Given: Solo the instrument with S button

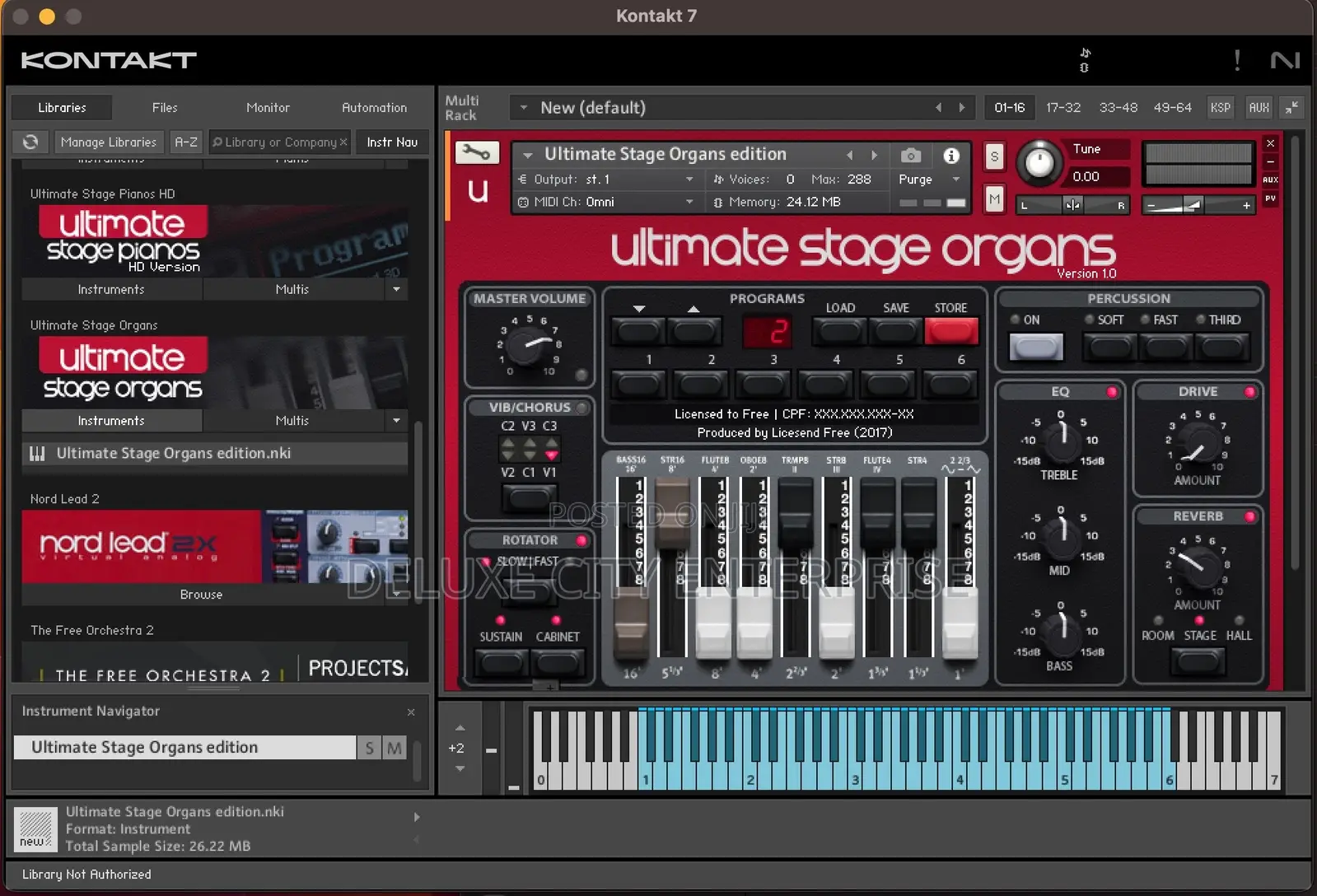Looking at the screenshot, I should coord(994,156).
